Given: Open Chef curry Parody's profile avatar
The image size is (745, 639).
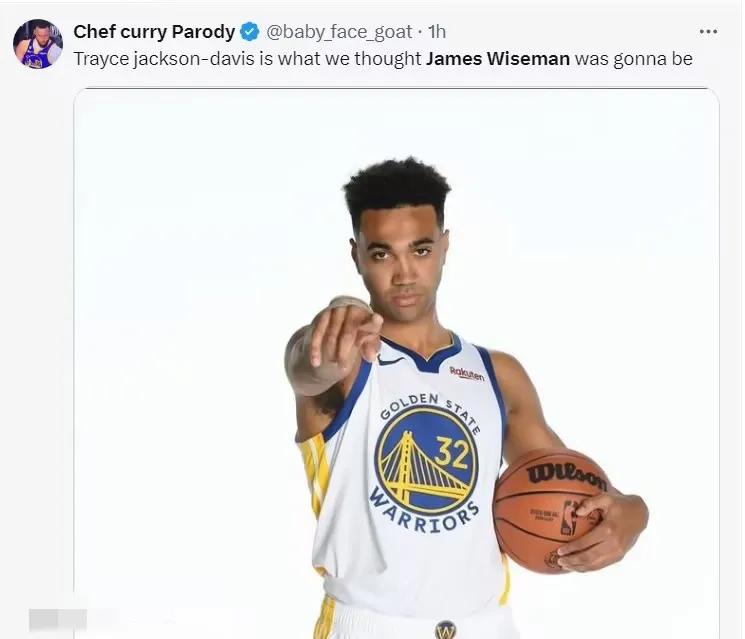Looking at the screenshot, I should [38, 44].
